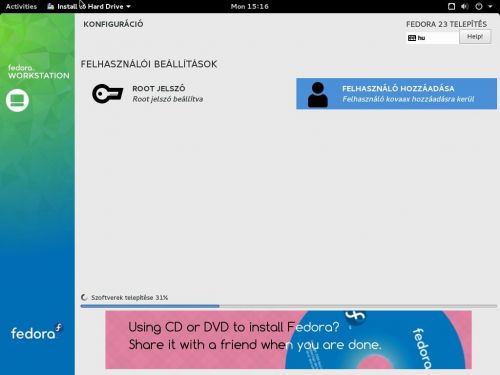Click the Szoftverek telepítése 31% status text
Screen dimensions: 500x375
click(x=130, y=297)
